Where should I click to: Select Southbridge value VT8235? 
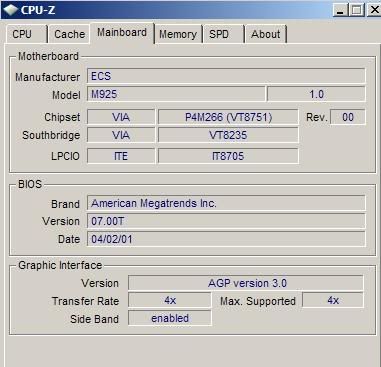[228, 135]
